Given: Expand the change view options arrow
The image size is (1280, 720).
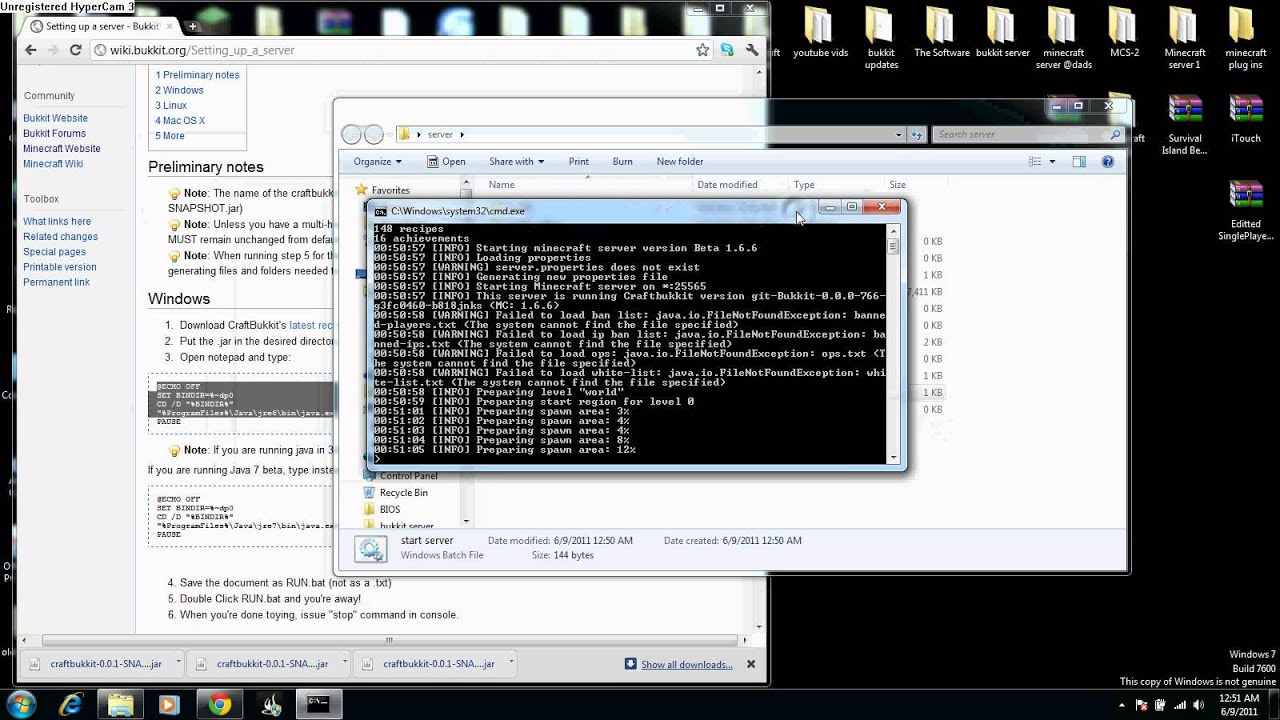Looking at the screenshot, I should pyautogui.click(x=1052, y=161).
